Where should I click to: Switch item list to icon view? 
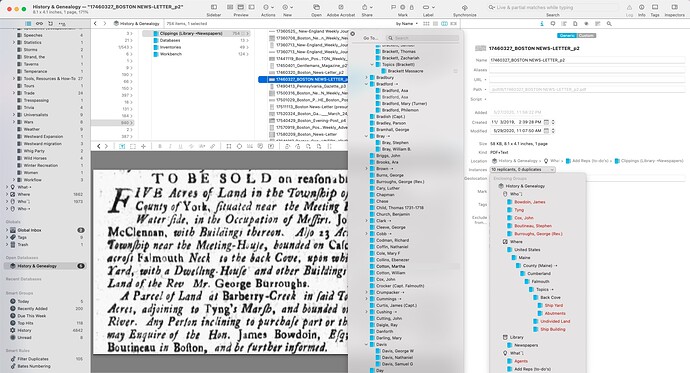click(426, 24)
